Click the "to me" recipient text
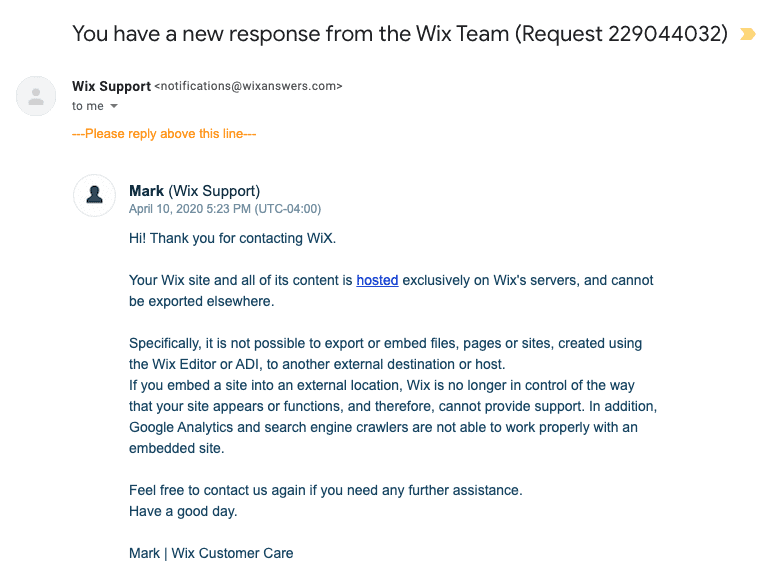The width and height of the screenshot is (765, 571). click(x=88, y=106)
